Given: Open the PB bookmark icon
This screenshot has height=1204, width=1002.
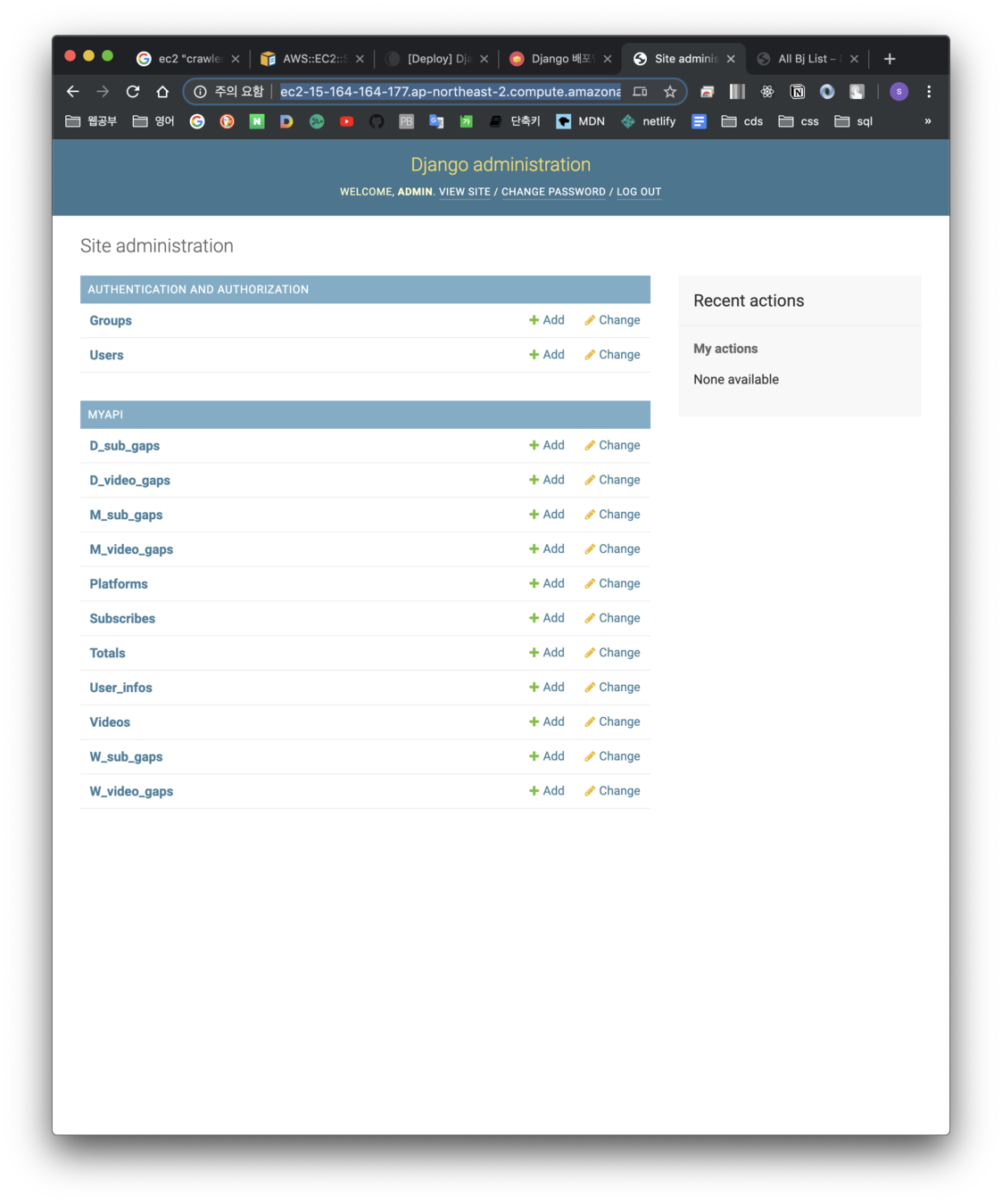Looking at the screenshot, I should pyautogui.click(x=407, y=121).
